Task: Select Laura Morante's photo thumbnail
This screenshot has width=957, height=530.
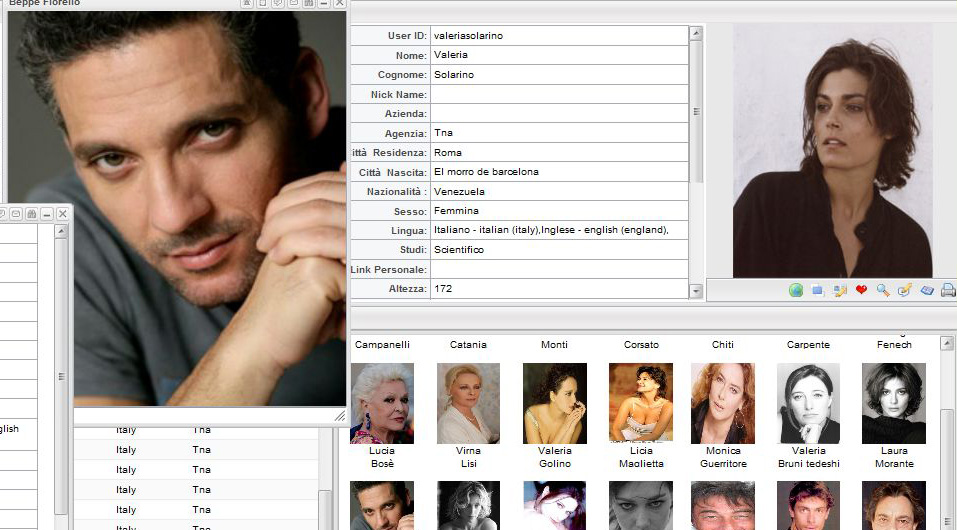Action: [x=894, y=403]
